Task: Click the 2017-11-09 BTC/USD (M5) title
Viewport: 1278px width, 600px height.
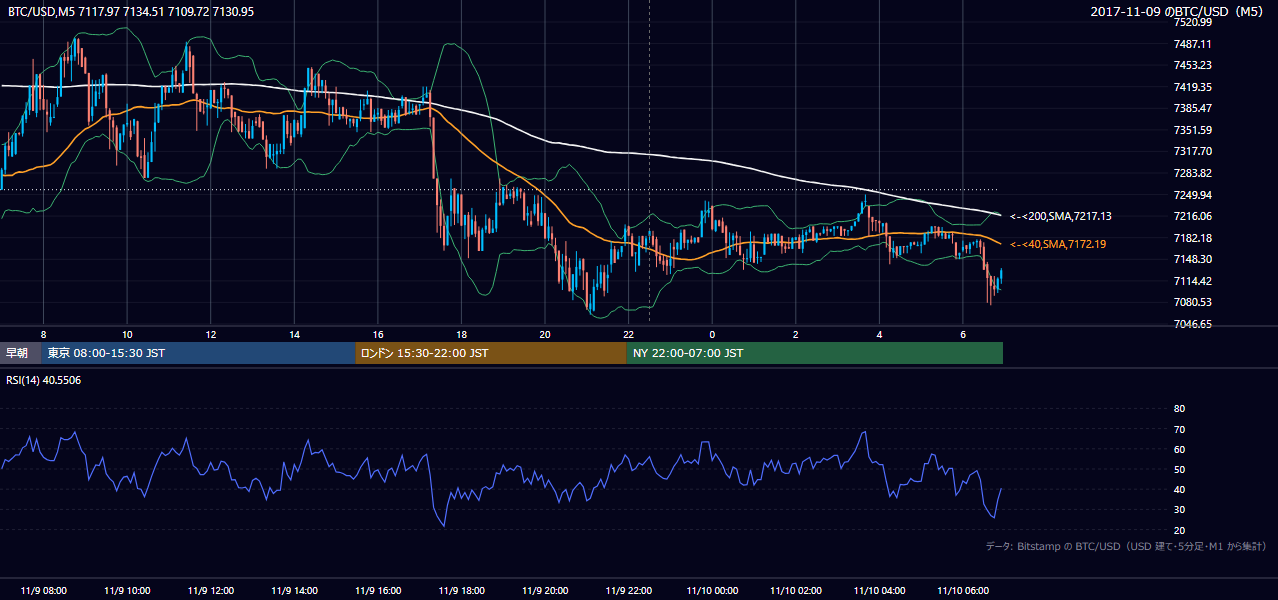Action: (x=1179, y=11)
